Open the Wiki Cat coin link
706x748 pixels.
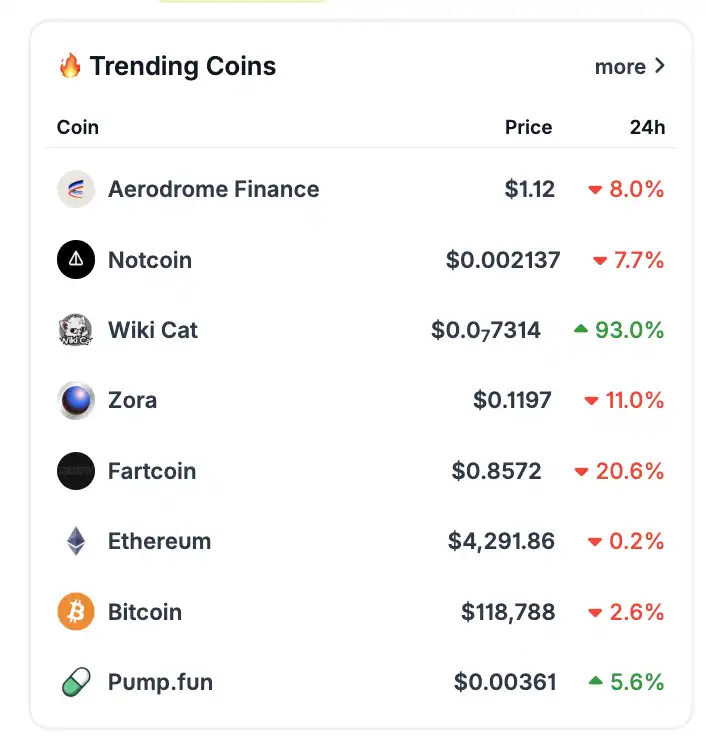pos(153,330)
